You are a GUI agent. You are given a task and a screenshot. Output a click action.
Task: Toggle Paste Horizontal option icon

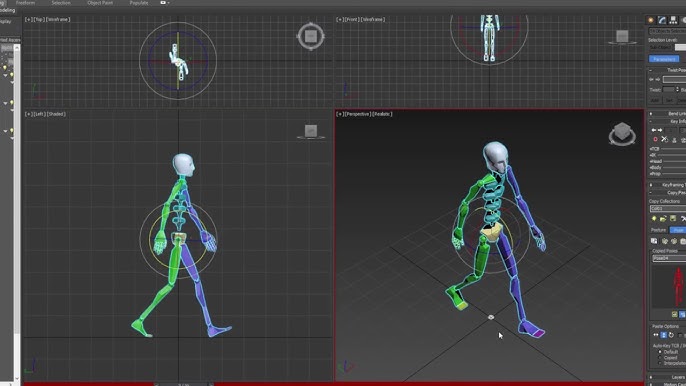(x=655, y=335)
